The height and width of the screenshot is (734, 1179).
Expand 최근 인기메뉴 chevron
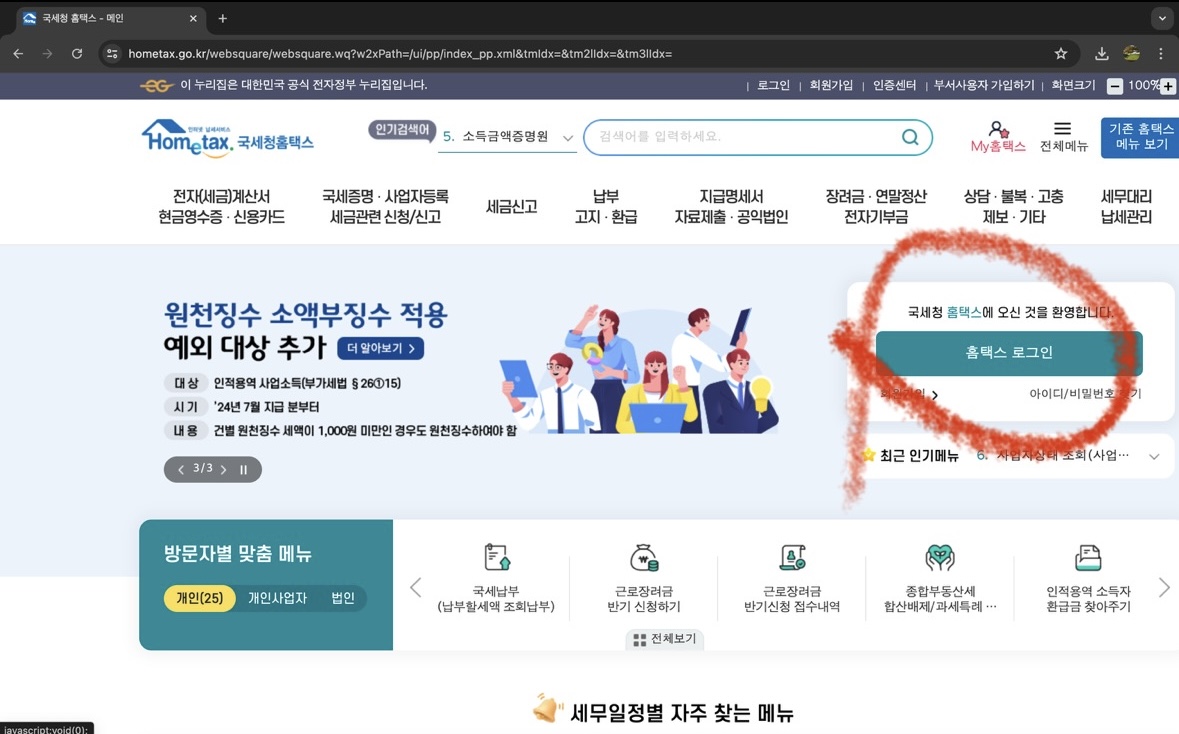coord(1154,456)
